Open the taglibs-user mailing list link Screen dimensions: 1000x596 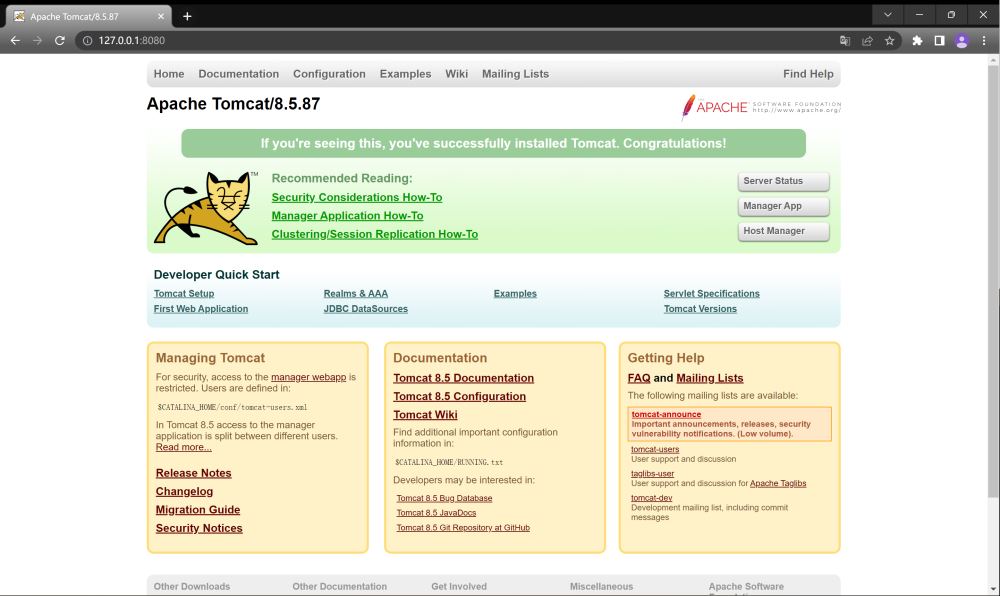(652, 474)
